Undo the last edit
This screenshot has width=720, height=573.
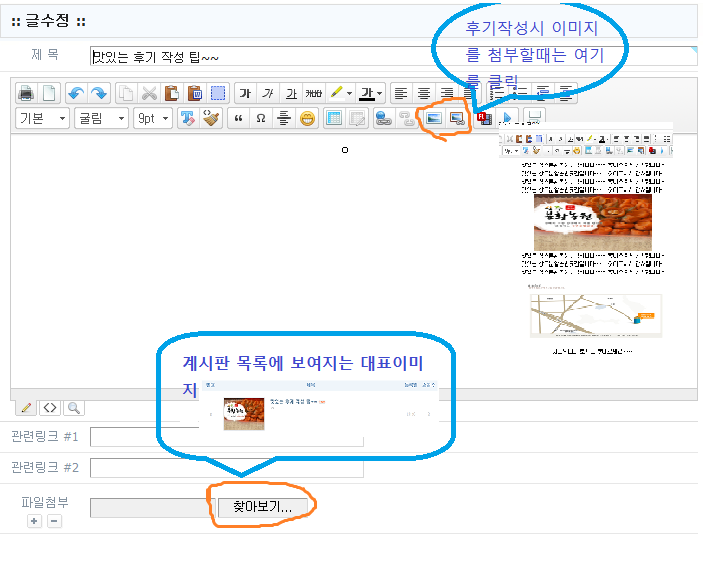point(77,93)
